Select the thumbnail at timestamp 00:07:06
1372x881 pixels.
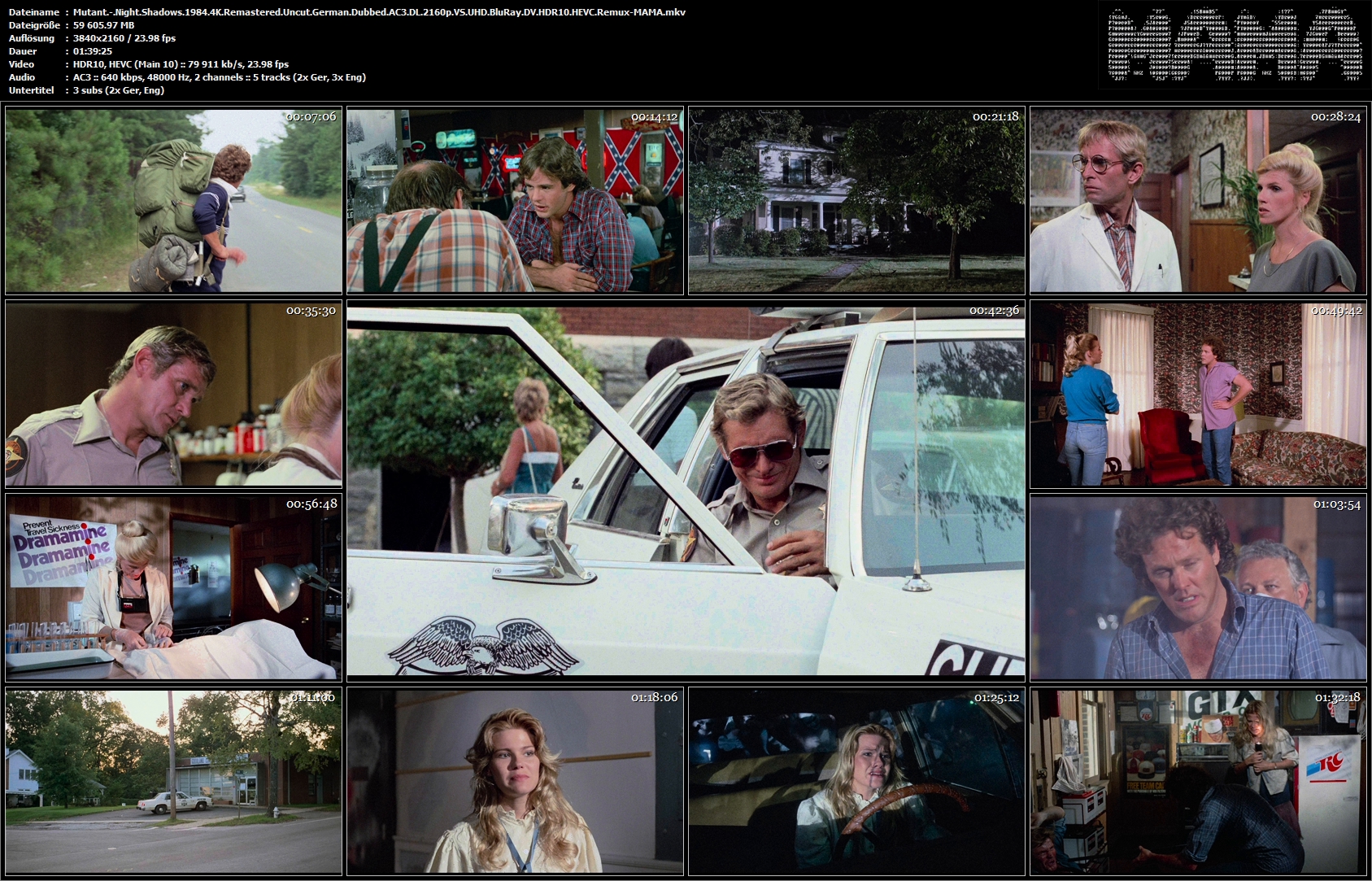pos(173,200)
